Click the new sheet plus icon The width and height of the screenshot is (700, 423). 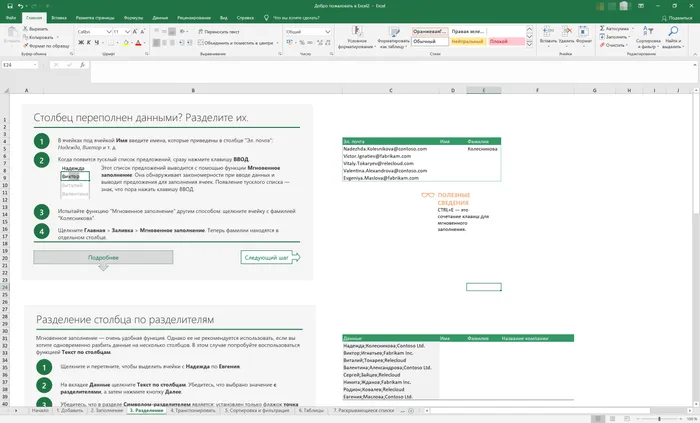tap(411, 411)
